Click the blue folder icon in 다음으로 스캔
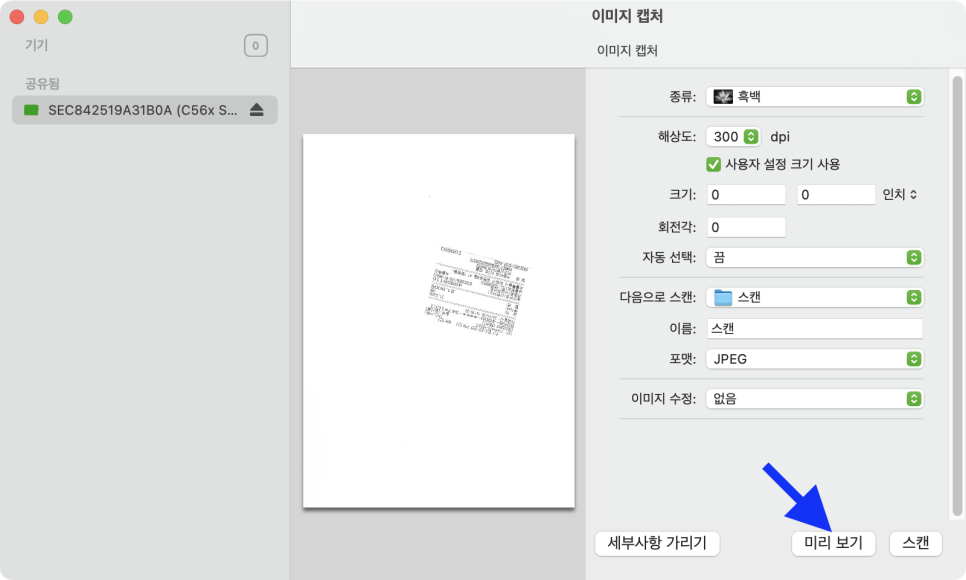This screenshot has width=966, height=580. 723,297
